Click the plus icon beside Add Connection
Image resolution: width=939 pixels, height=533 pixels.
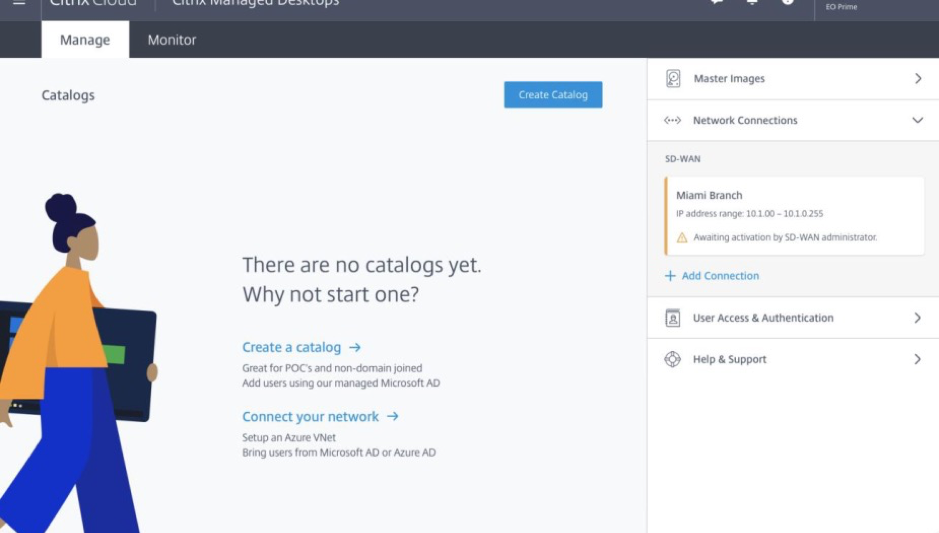pyautogui.click(x=670, y=275)
